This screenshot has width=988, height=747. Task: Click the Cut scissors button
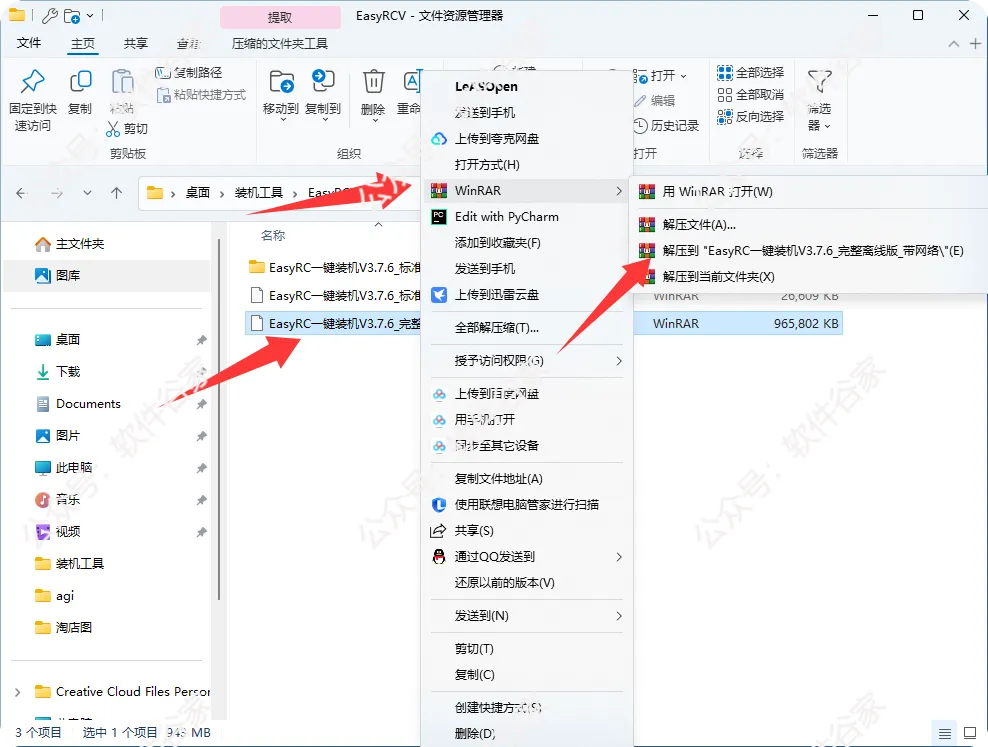[x=127, y=128]
